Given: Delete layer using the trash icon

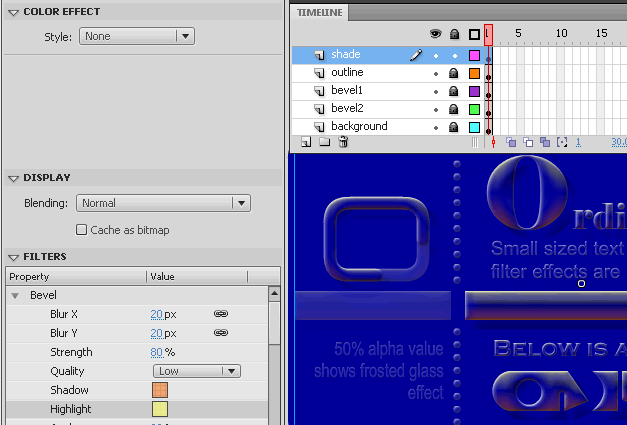Looking at the screenshot, I should [x=343, y=143].
